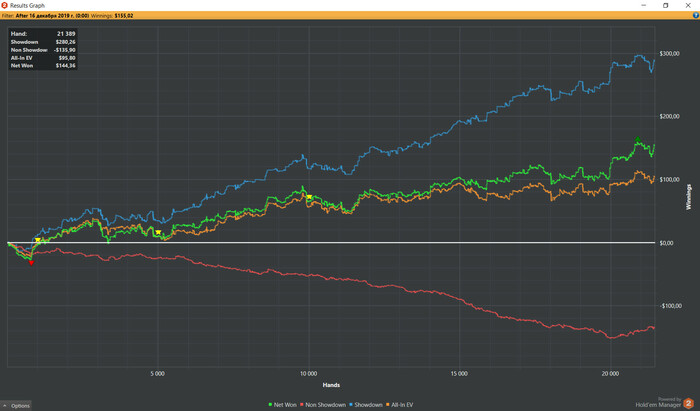Minimize the Results Graph window

643,5
